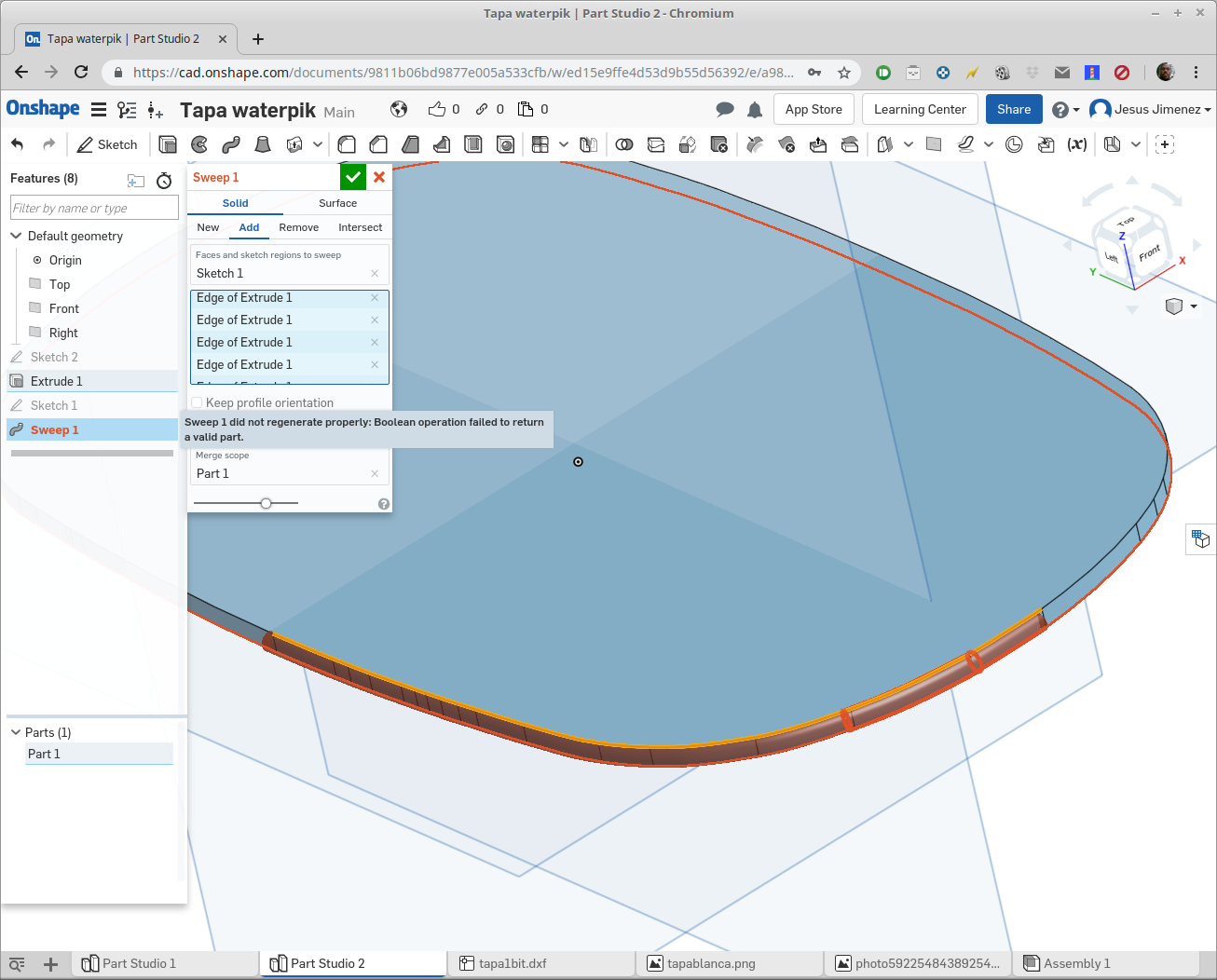Accept Sweep 1 with green checkmark
The height and width of the screenshot is (980, 1217).
(353, 177)
